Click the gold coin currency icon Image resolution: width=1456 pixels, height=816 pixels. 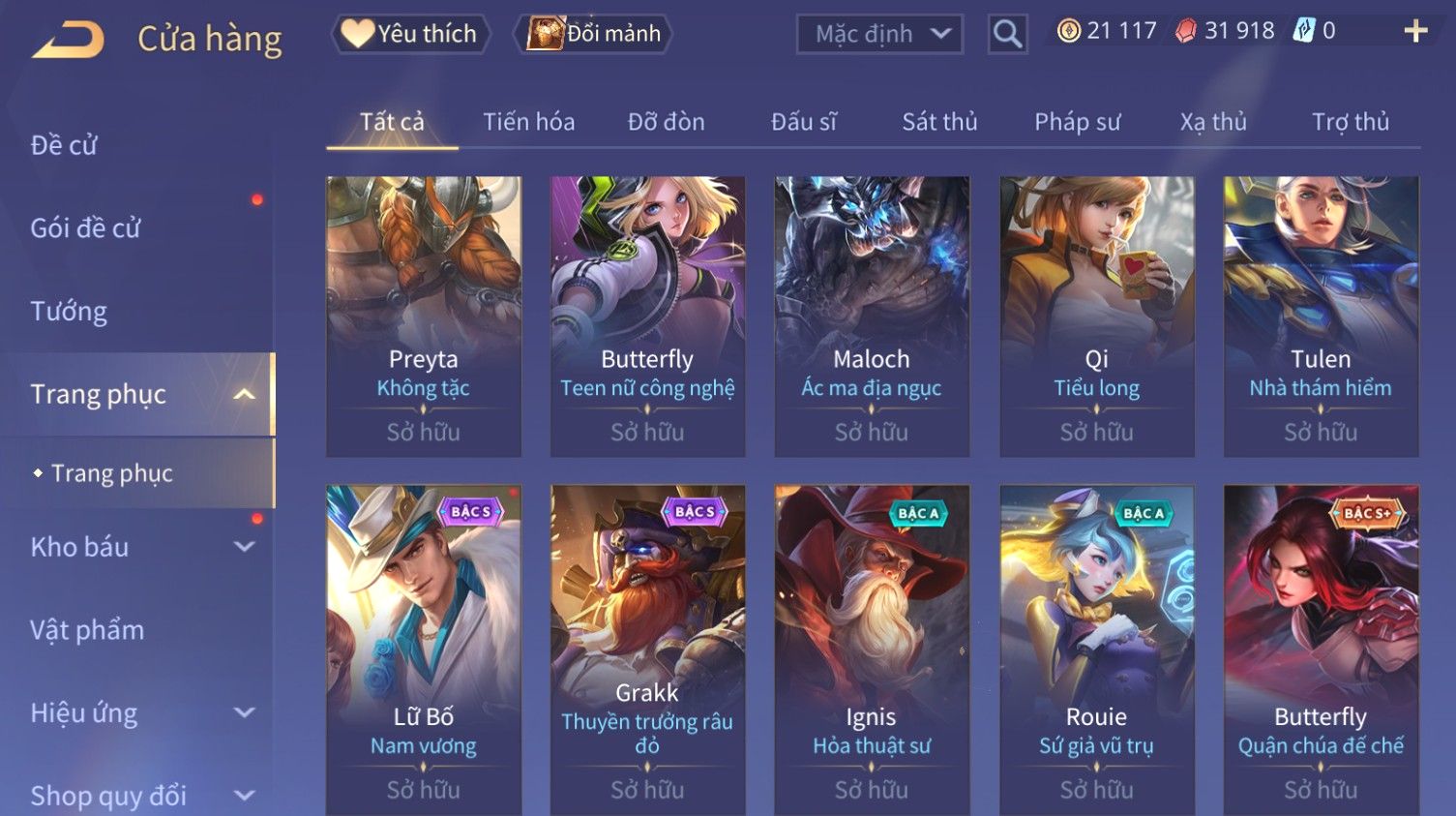point(1068,31)
